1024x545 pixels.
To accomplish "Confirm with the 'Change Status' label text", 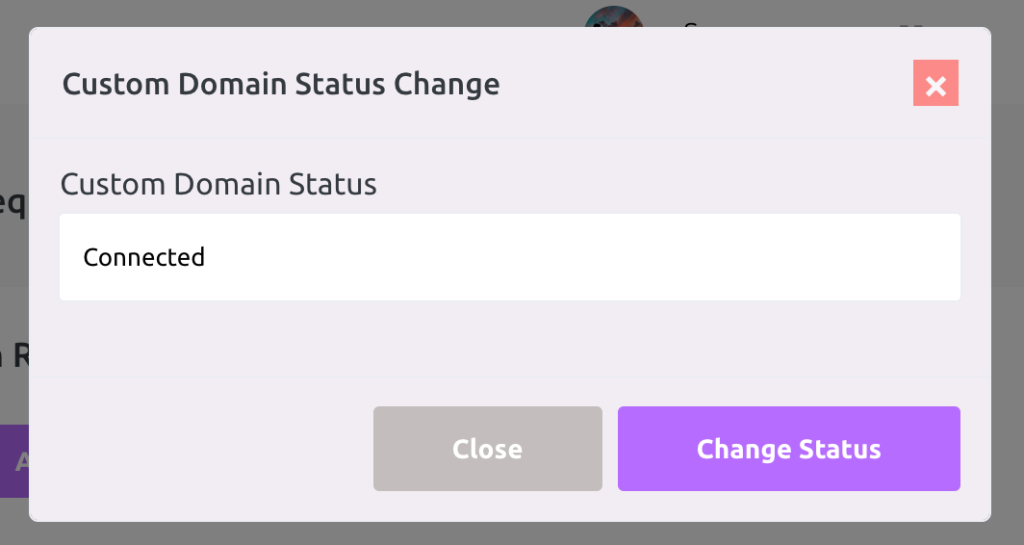I will pyautogui.click(x=789, y=449).
